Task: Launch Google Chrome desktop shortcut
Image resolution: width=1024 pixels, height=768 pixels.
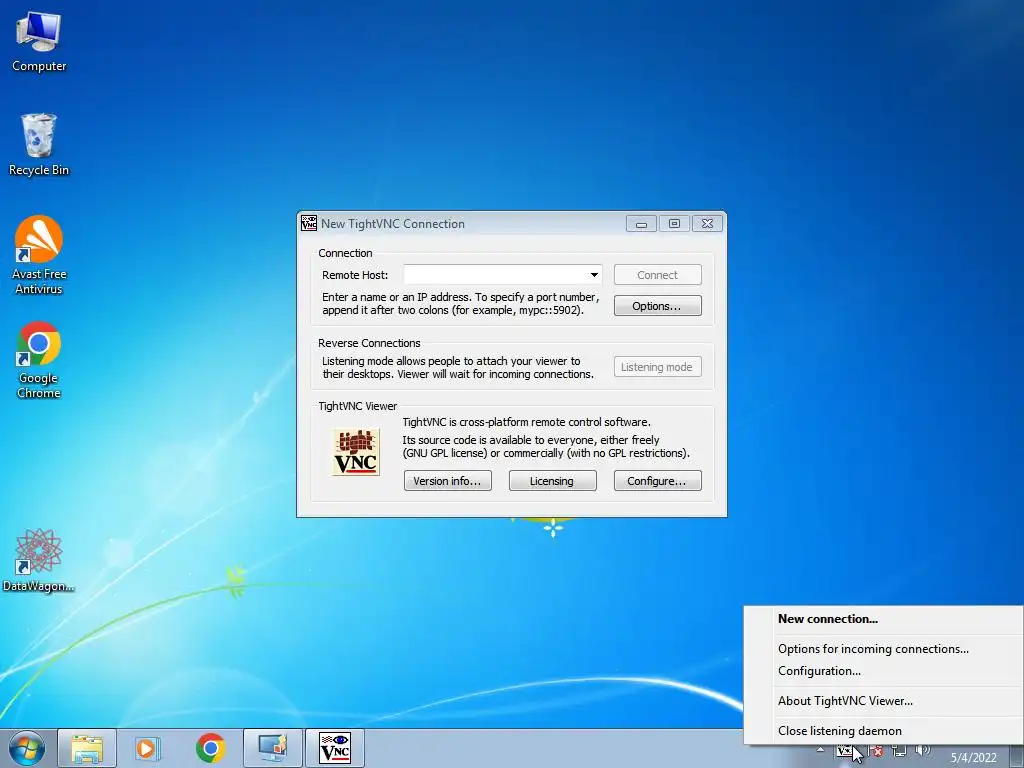Action: point(39,360)
